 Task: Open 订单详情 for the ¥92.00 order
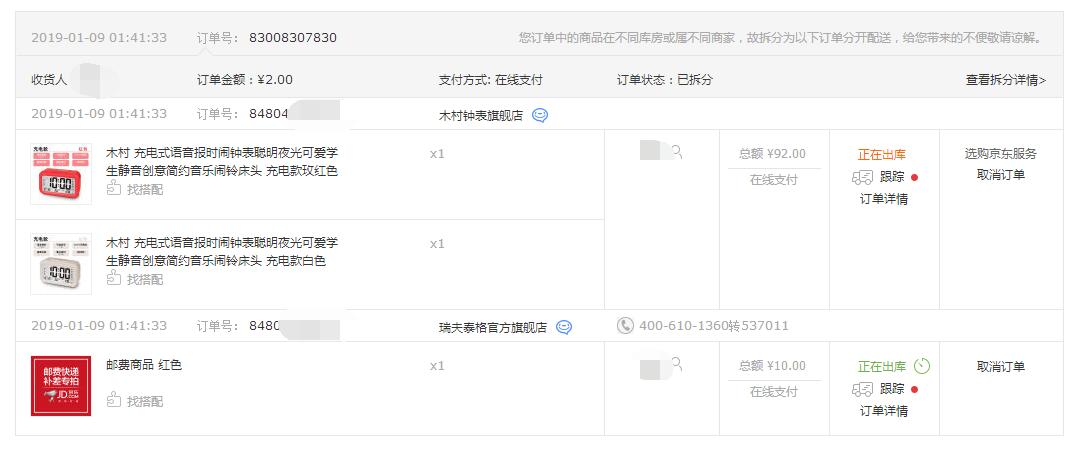pos(884,200)
